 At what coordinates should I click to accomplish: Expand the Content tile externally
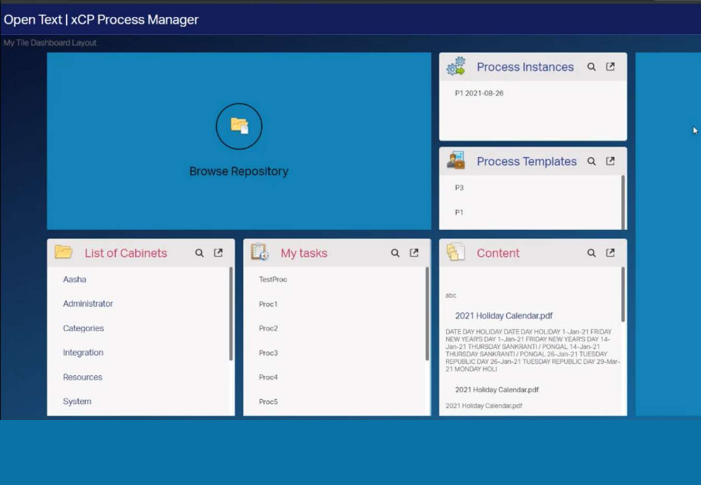[610, 253]
